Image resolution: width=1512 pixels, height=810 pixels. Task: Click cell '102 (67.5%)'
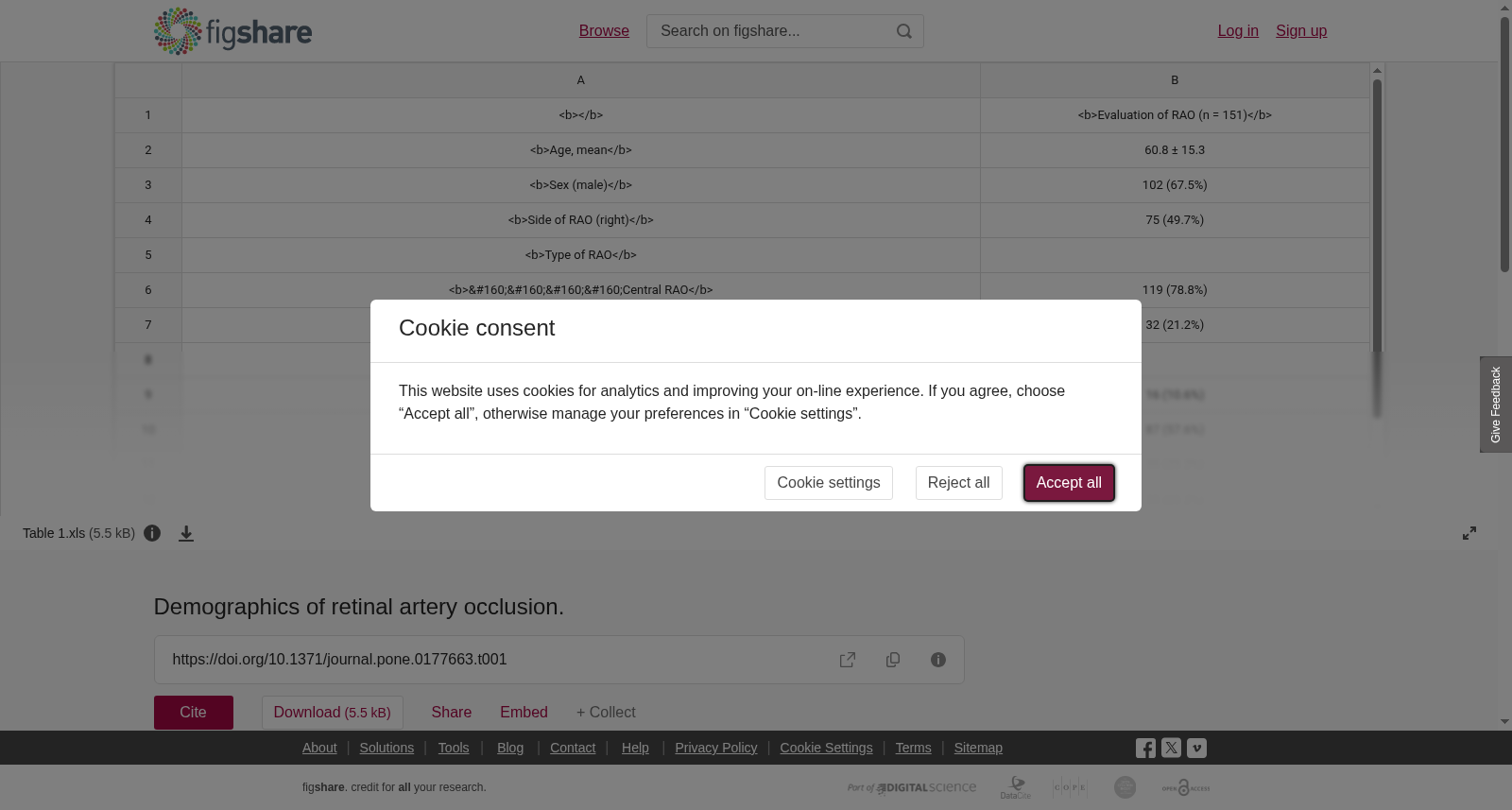click(1175, 185)
